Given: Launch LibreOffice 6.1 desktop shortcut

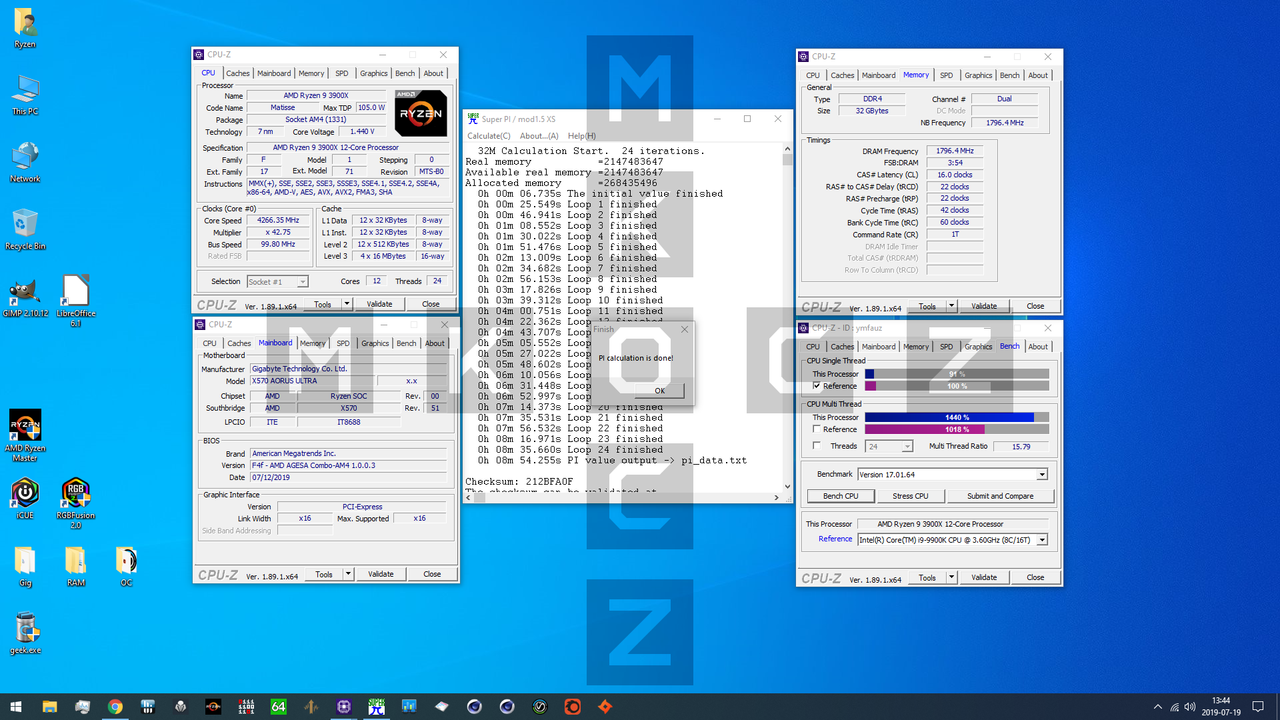Looking at the screenshot, I should tap(76, 302).
